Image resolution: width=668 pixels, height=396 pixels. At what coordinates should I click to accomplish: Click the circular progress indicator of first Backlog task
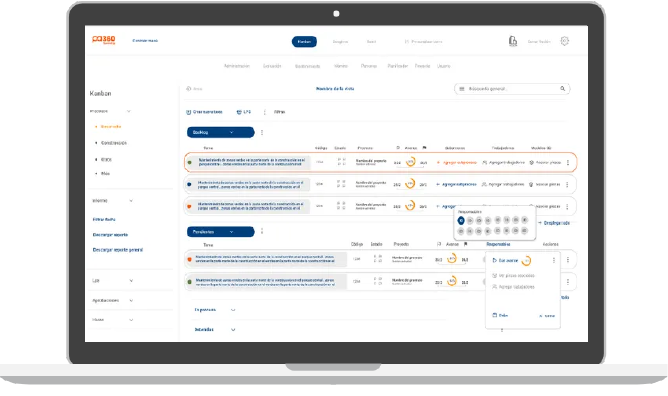411,162
